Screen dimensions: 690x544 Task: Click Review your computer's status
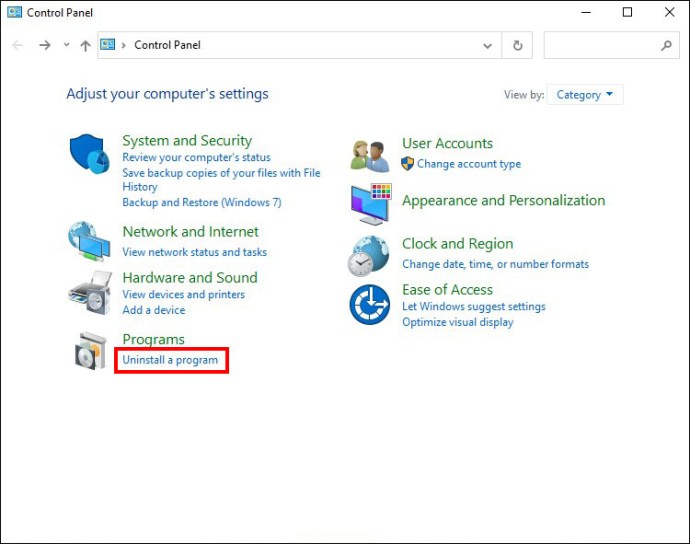[x=196, y=157]
